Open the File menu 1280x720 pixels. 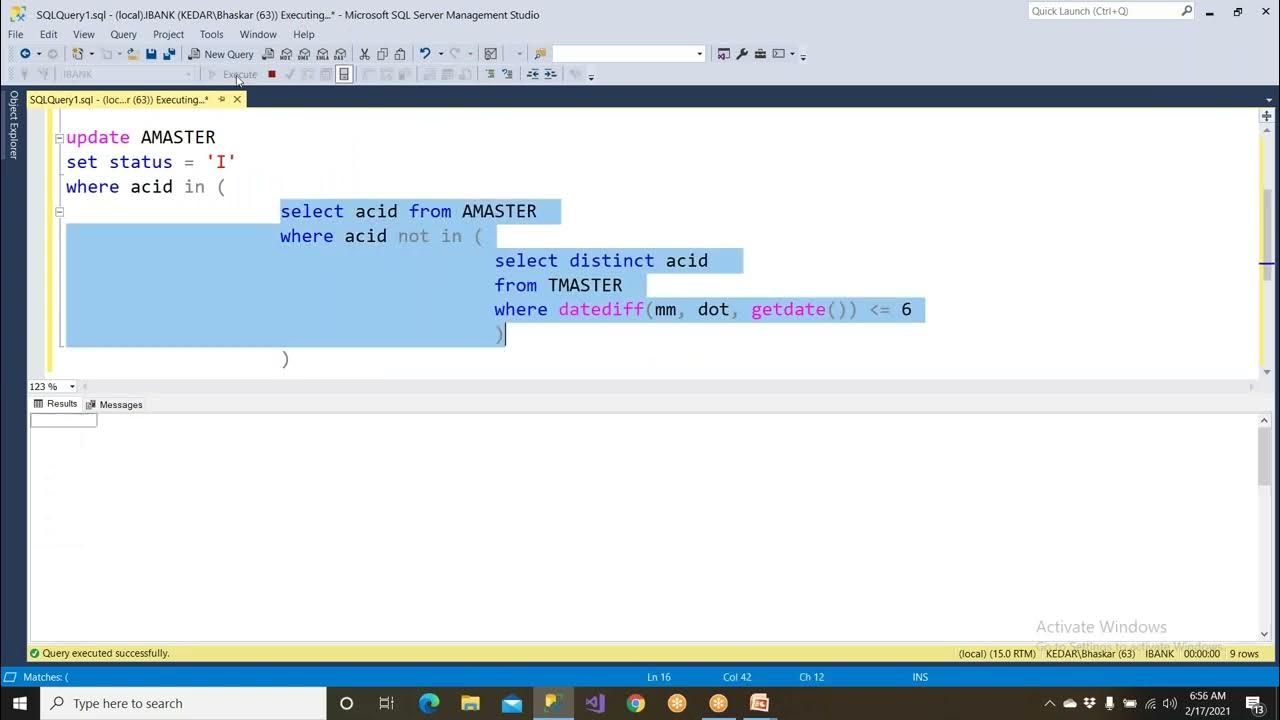[15, 34]
